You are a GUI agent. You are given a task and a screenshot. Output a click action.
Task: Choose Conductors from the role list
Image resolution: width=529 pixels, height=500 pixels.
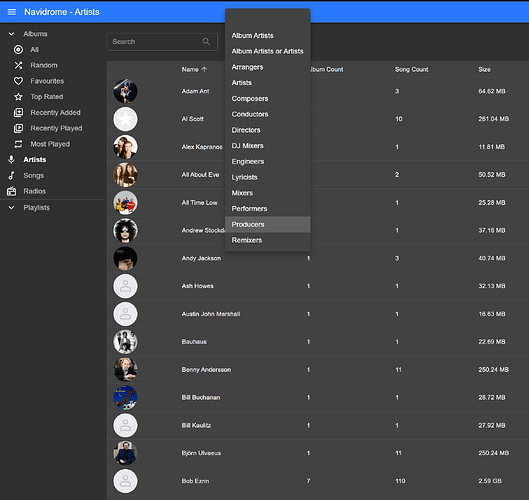[x=268, y=114]
